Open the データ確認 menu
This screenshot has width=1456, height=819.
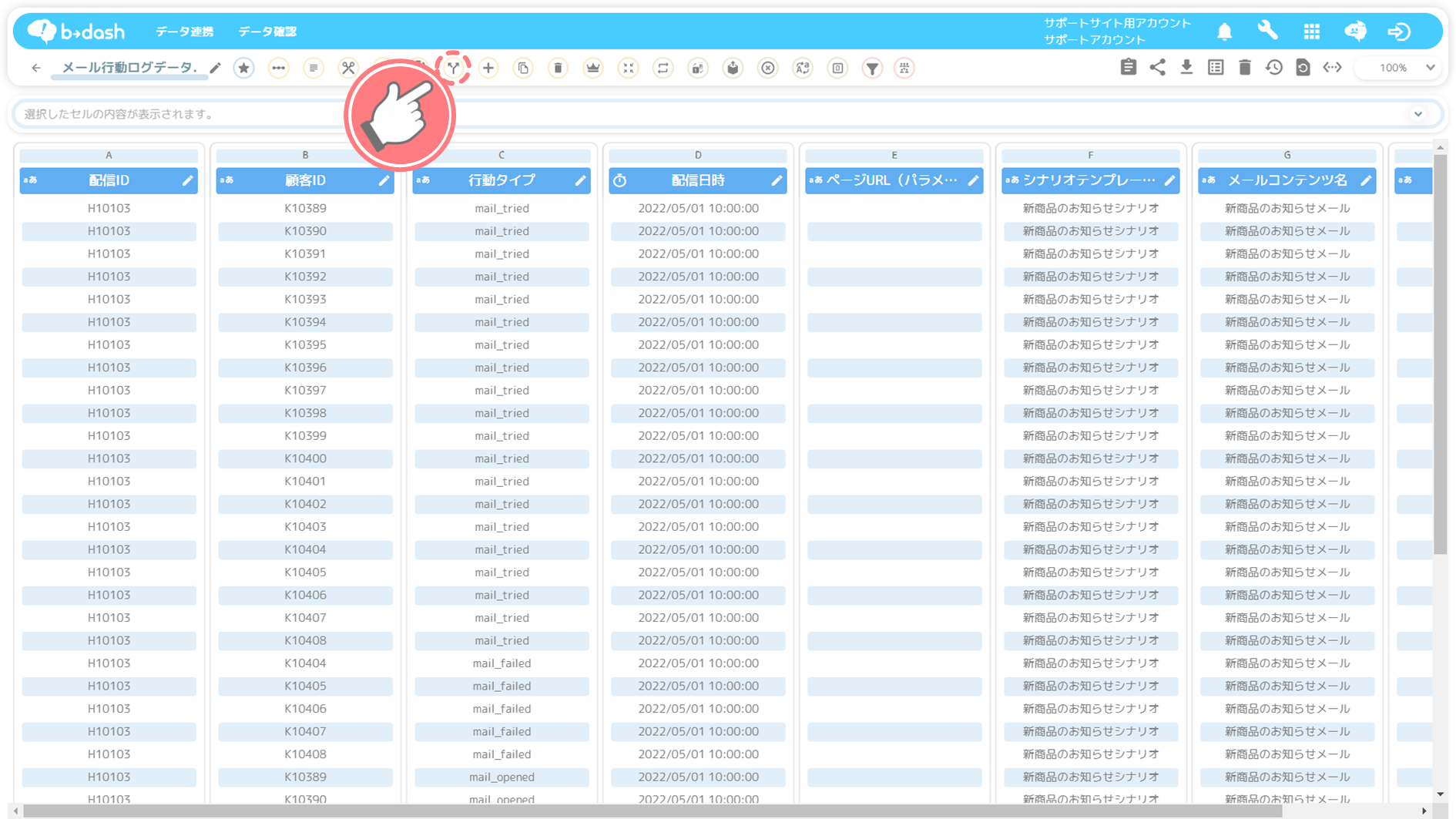pyautogui.click(x=267, y=32)
